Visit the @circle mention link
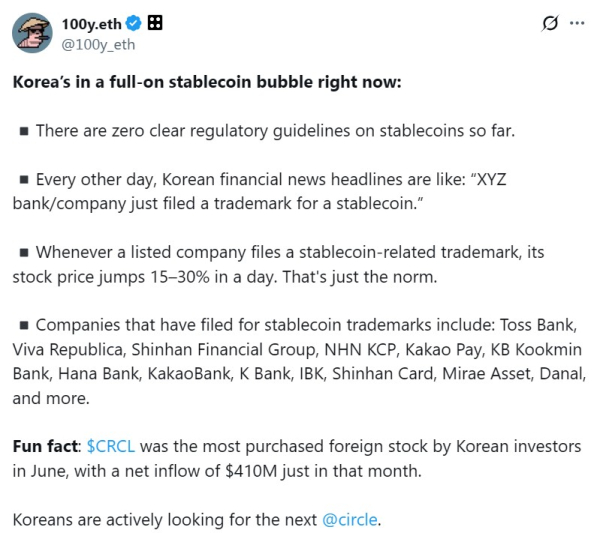Image resolution: width=600 pixels, height=533 pixels. tap(350, 520)
